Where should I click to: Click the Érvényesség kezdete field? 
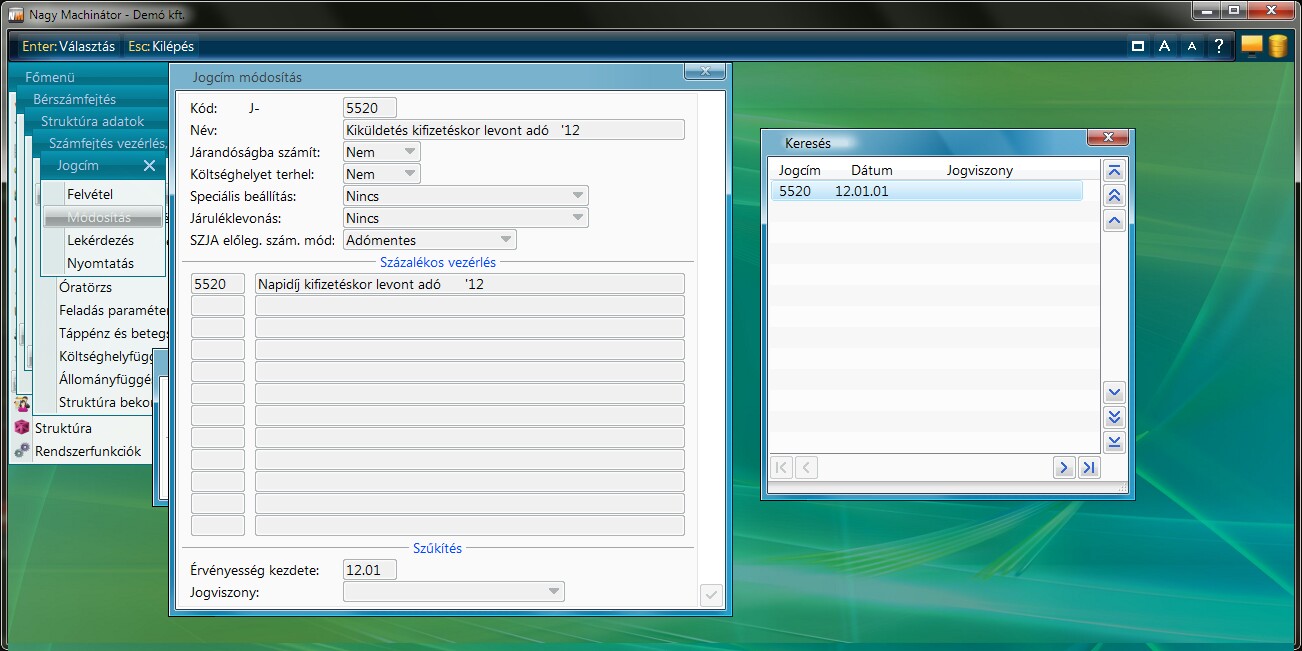369,570
